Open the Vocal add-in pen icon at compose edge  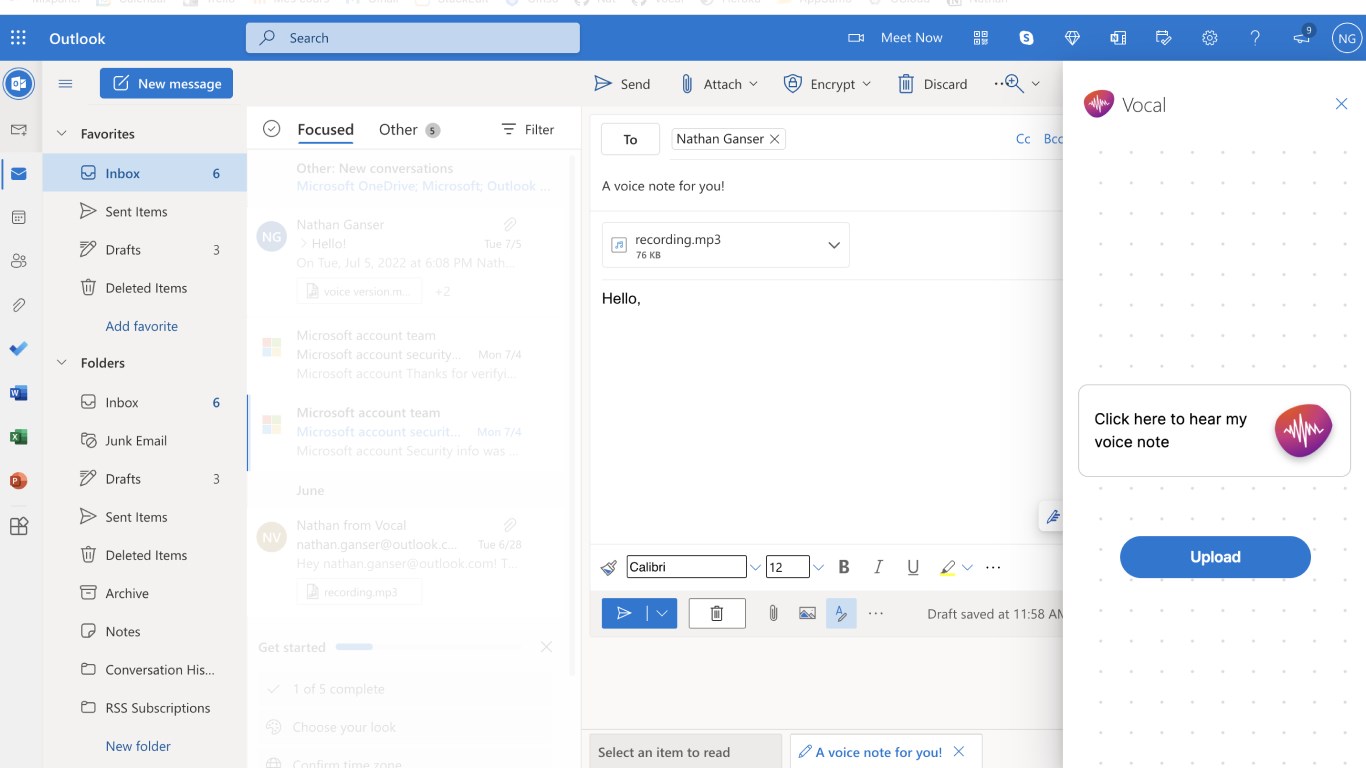coord(1052,517)
